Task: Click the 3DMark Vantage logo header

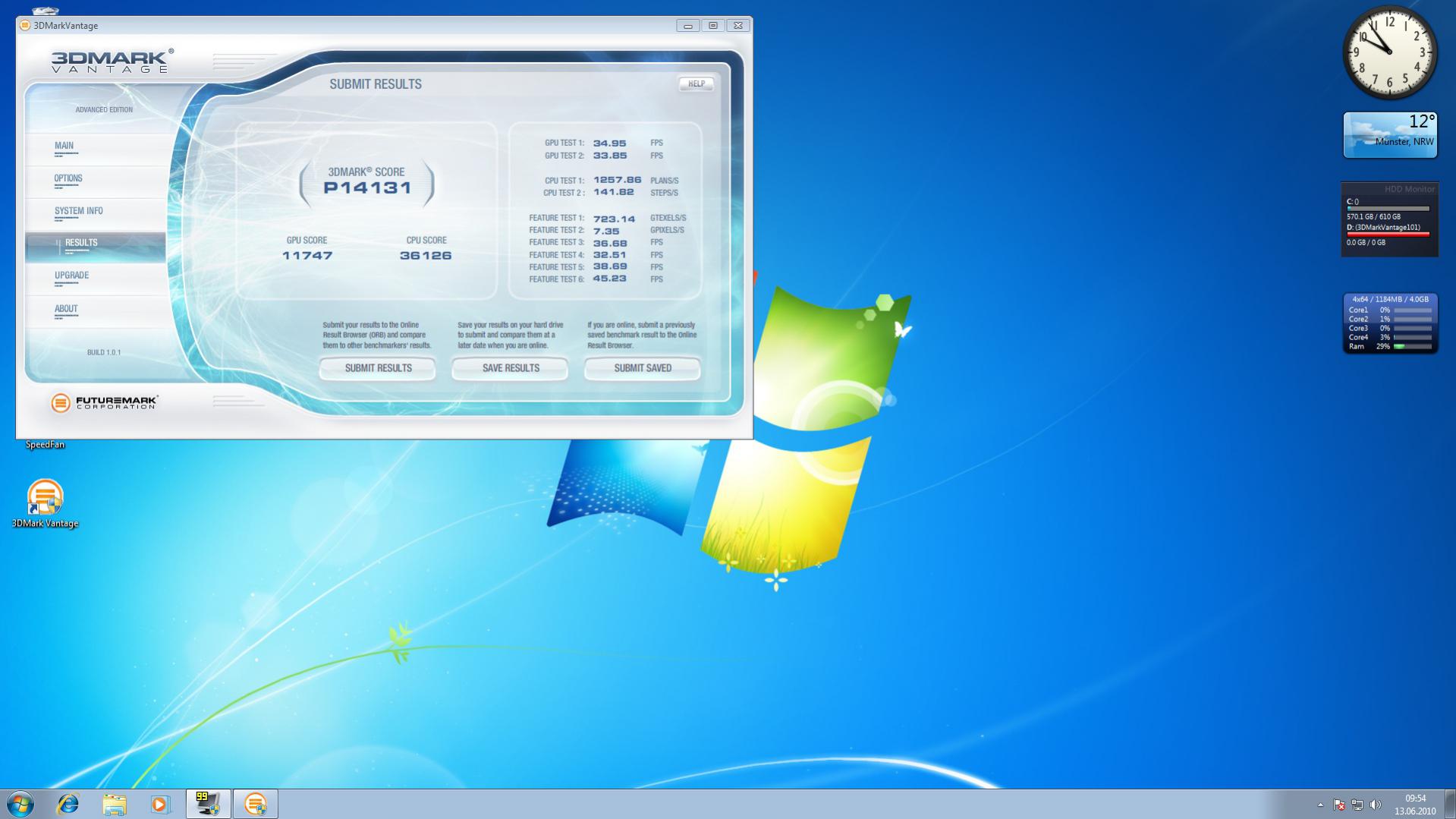Action: (112, 61)
